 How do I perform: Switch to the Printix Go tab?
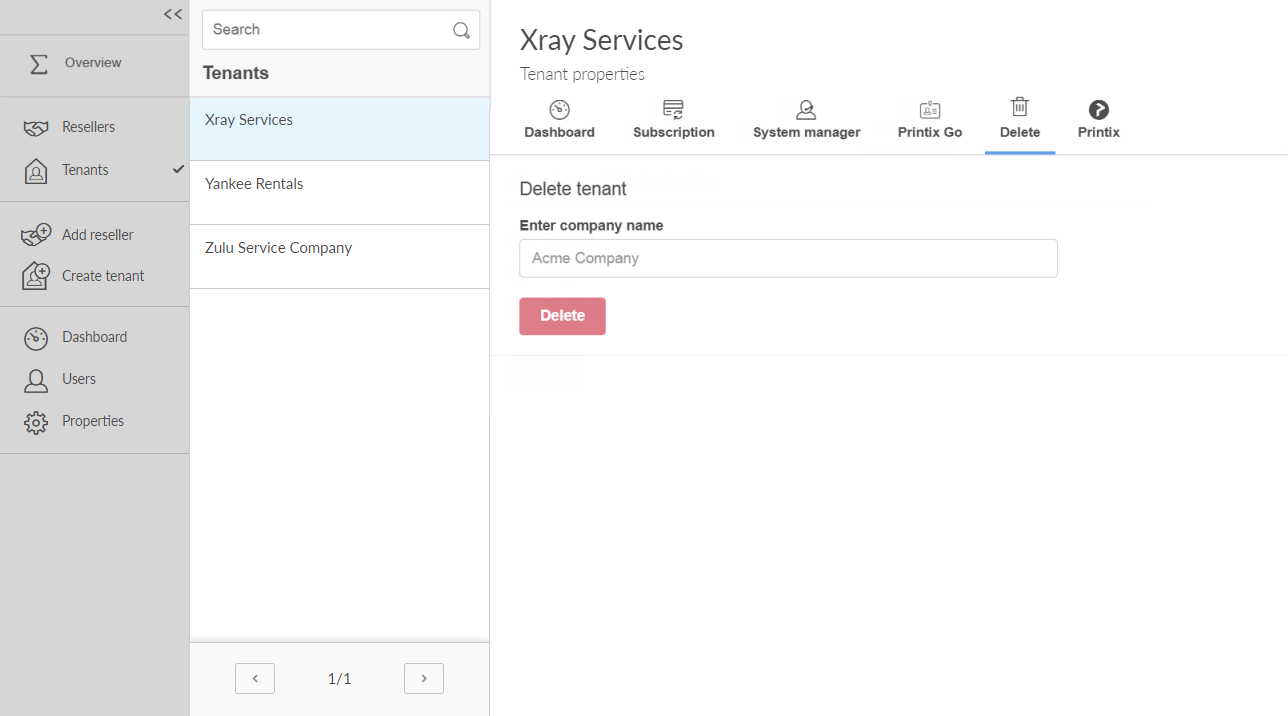pyautogui.click(x=930, y=120)
